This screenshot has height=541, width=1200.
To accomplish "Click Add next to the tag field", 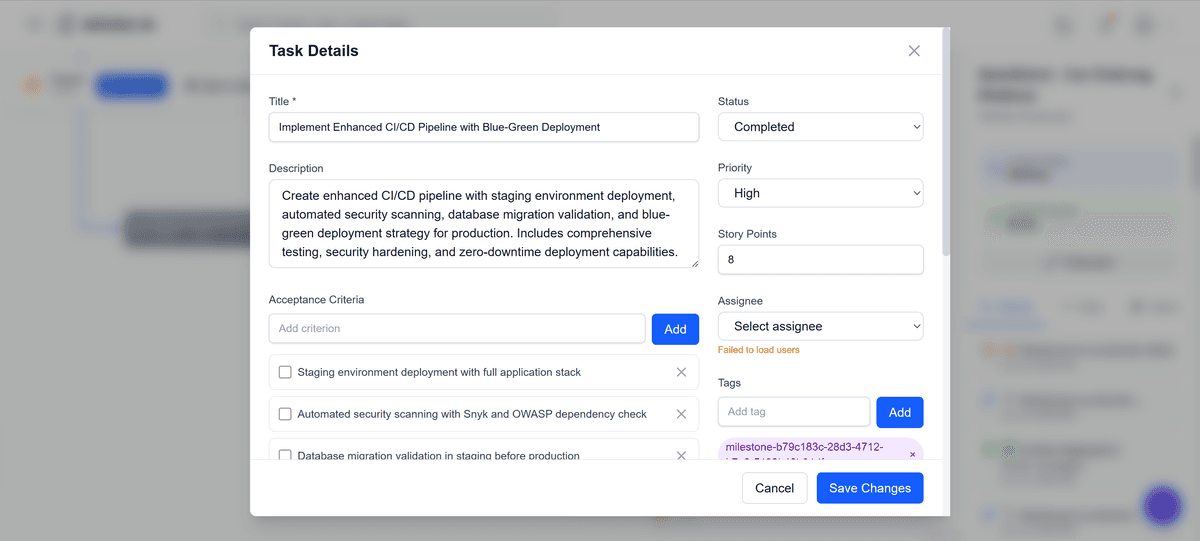I will pos(900,412).
